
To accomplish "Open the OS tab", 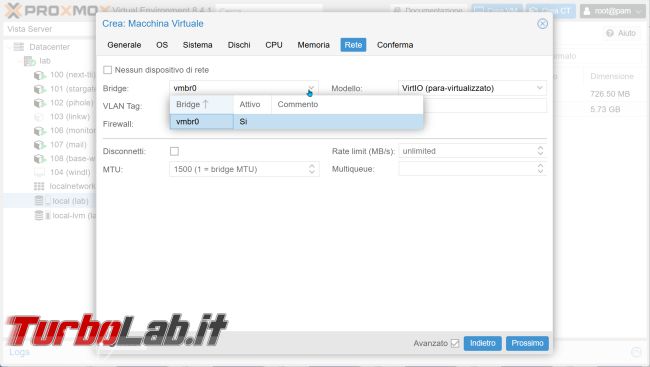I will tap(162, 45).
